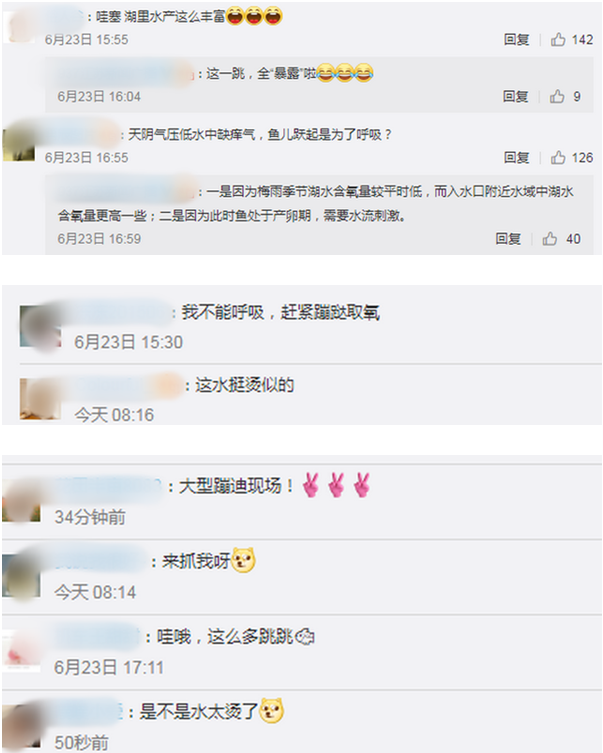Open avatar of 天阴气压低 commenter
This screenshot has width=603, height=753.
(19, 142)
